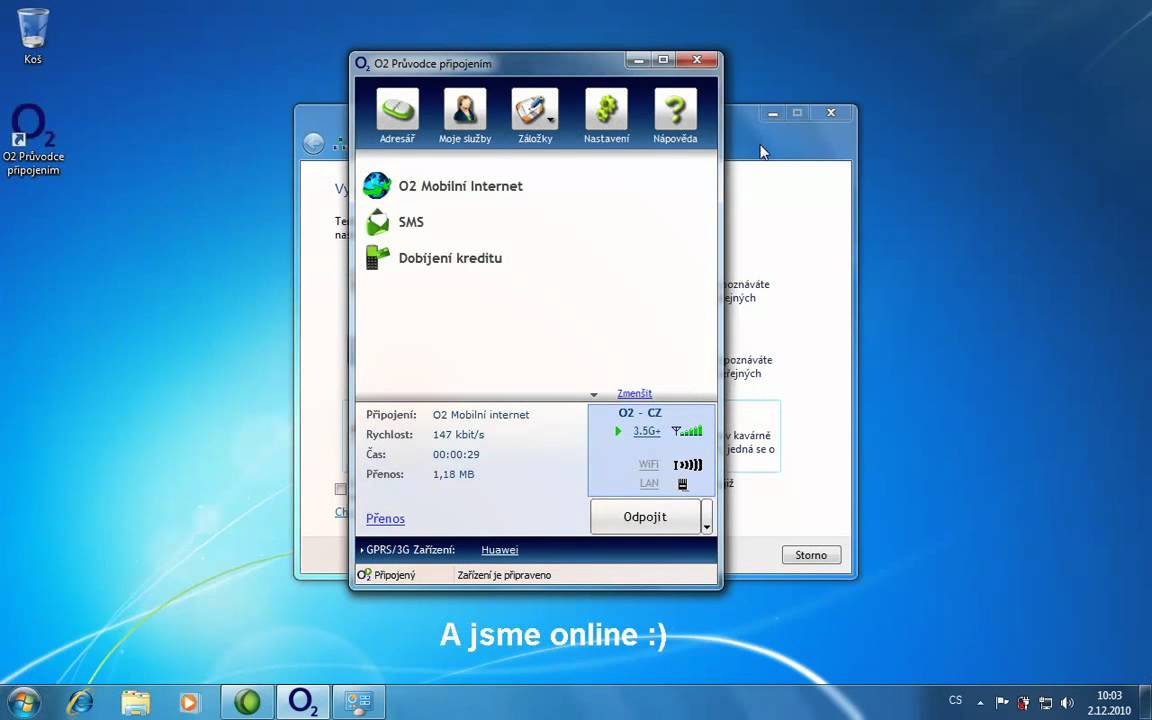The width and height of the screenshot is (1152, 720).
Task: Click the O2 - CZ operator label
Action: (x=640, y=413)
